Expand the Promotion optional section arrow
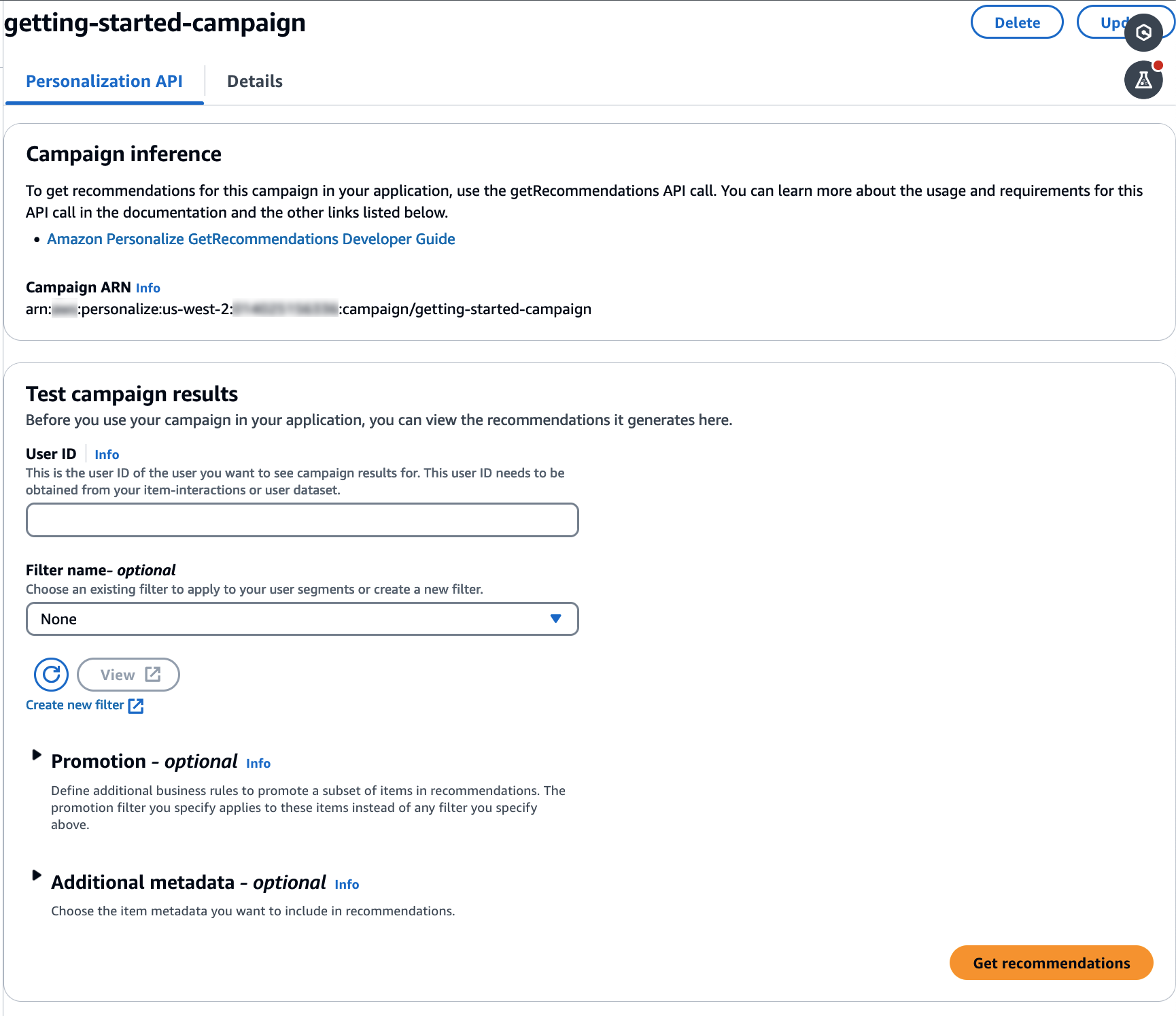The image size is (1176, 1016). (x=37, y=755)
